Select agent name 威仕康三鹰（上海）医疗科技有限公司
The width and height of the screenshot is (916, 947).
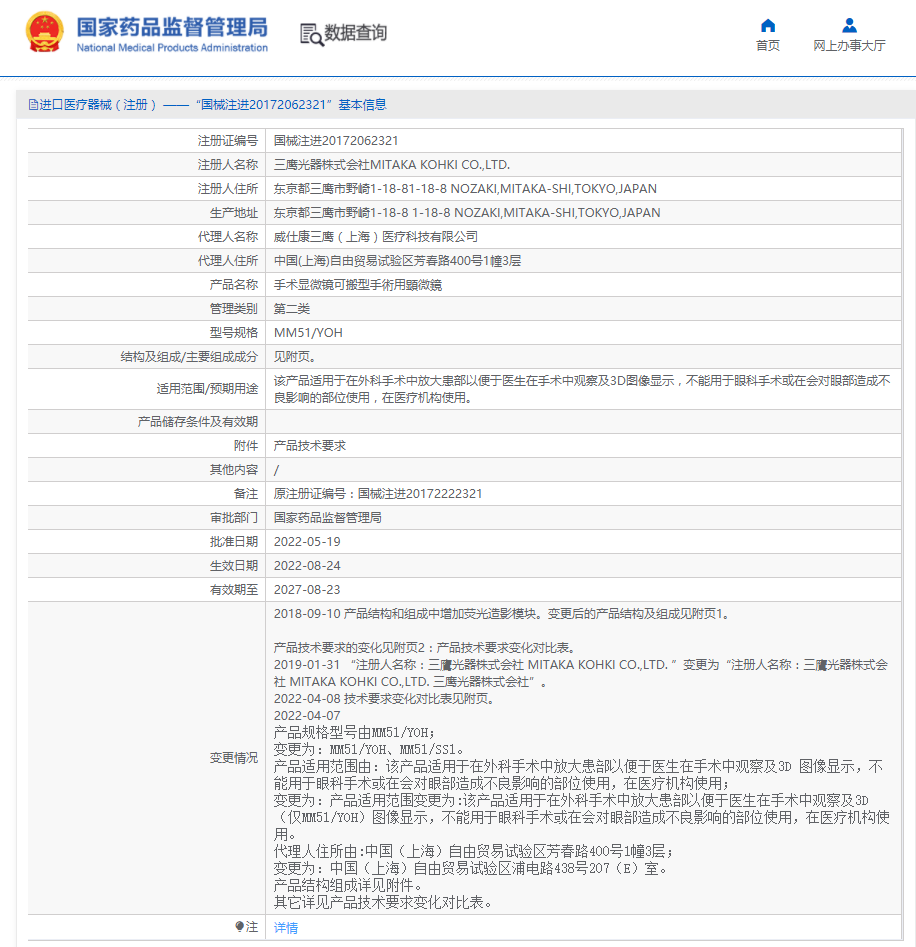(x=376, y=237)
